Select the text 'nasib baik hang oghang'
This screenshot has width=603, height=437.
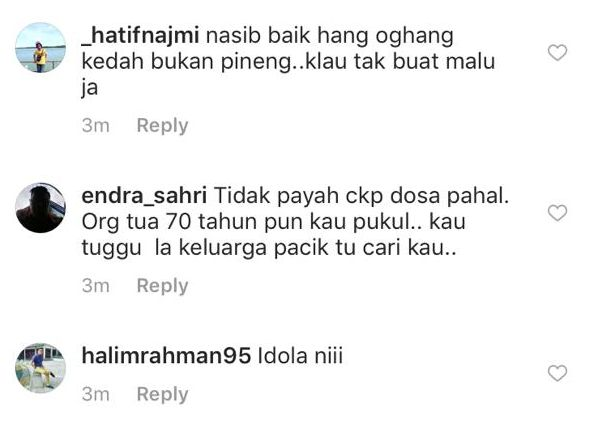pyautogui.click(x=330, y=37)
